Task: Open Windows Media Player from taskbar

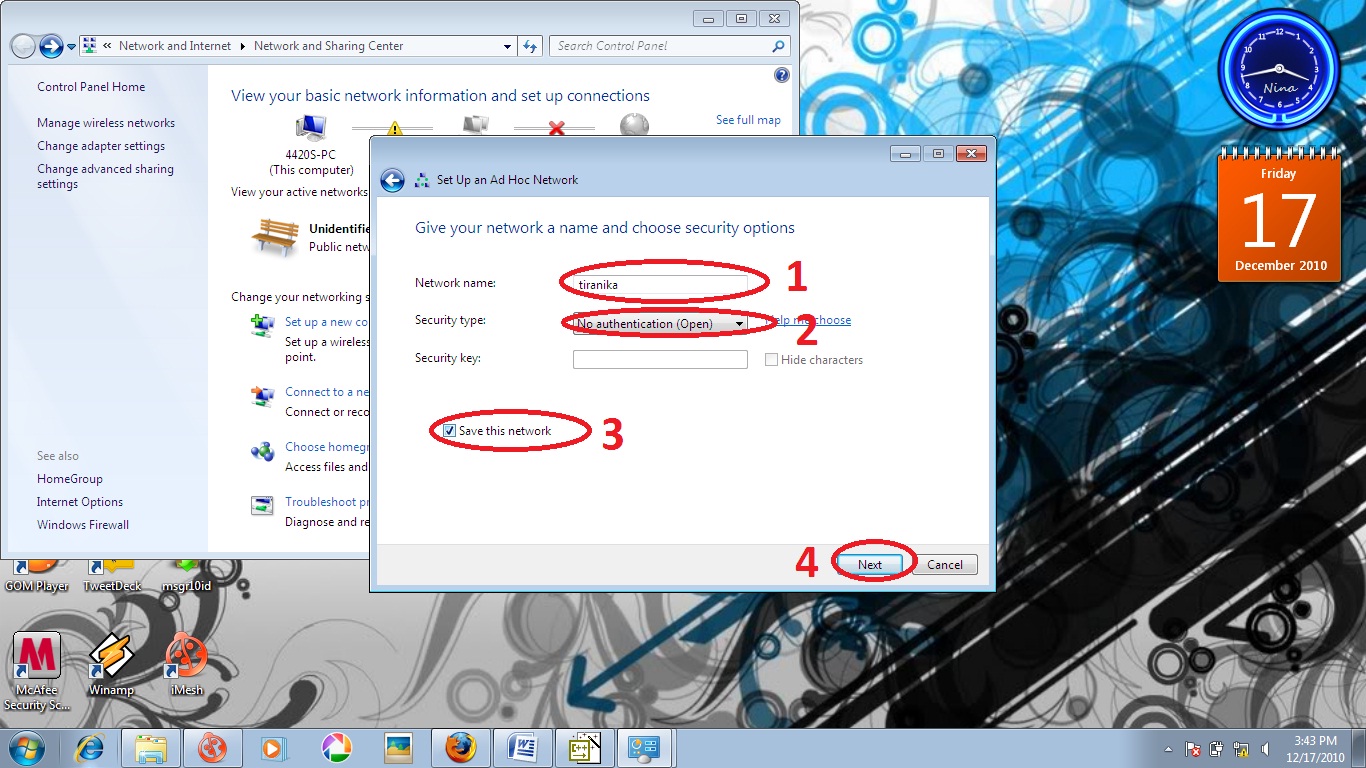Action: pyautogui.click(x=271, y=748)
